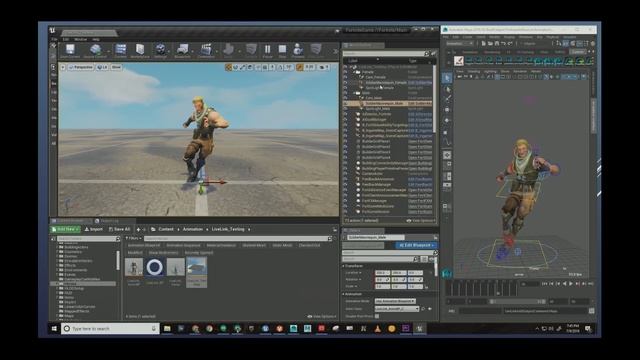640x360 pixels.
Task: Toggle visibility of Cam_Female actor
Action: tap(346, 77)
